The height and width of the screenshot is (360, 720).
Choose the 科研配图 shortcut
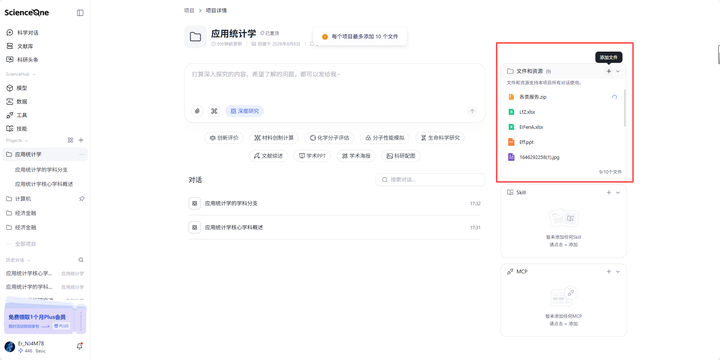(x=400, y=156)
